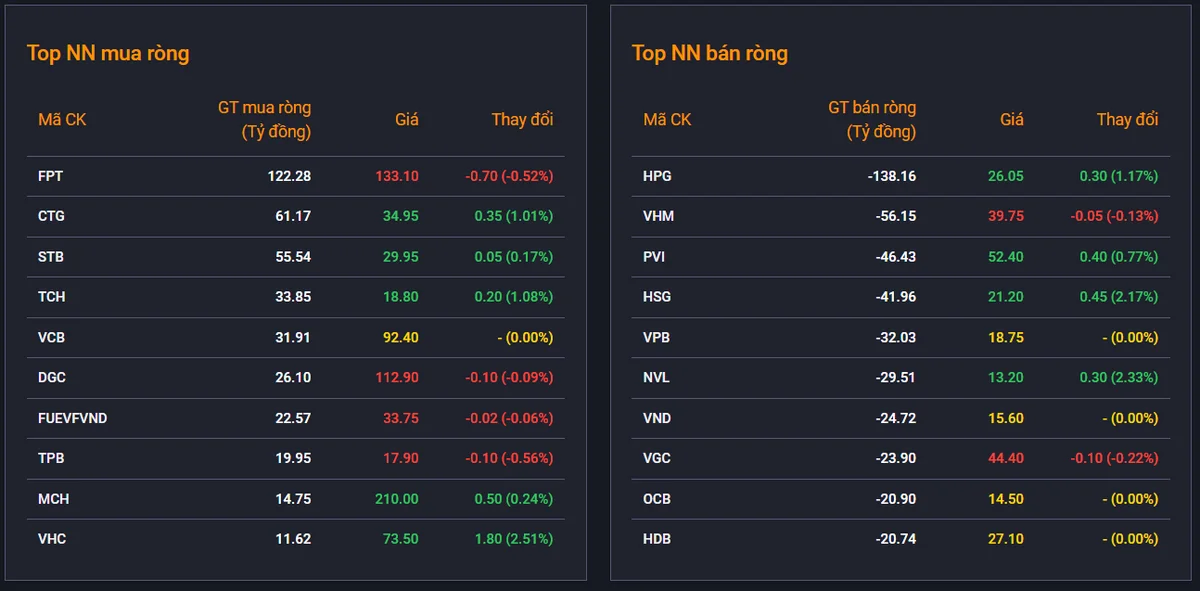Click the 'GT bán ròng (Tỷ đồng)' column header
The image size is (1200, 591).
click(872, 119)
